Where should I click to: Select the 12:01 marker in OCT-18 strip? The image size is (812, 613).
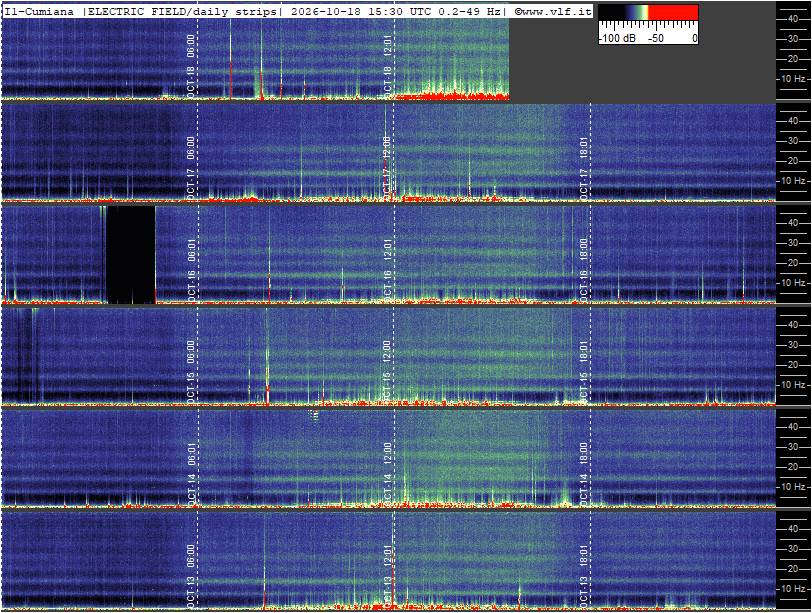pyautogui.click(x=387, y=46)
